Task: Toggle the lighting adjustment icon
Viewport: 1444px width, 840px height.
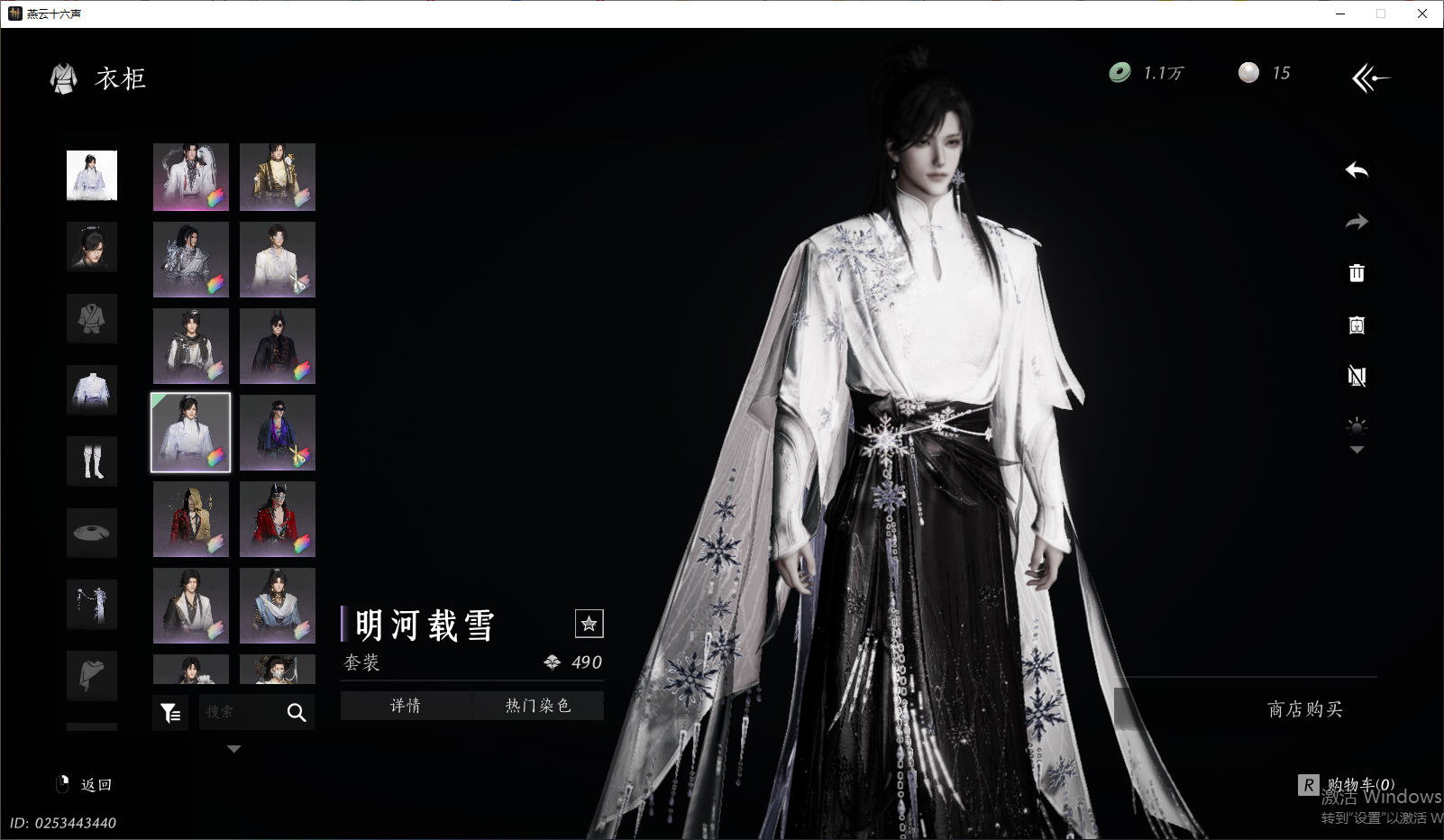Action: pyautogui.click(x=1357, y=427)
